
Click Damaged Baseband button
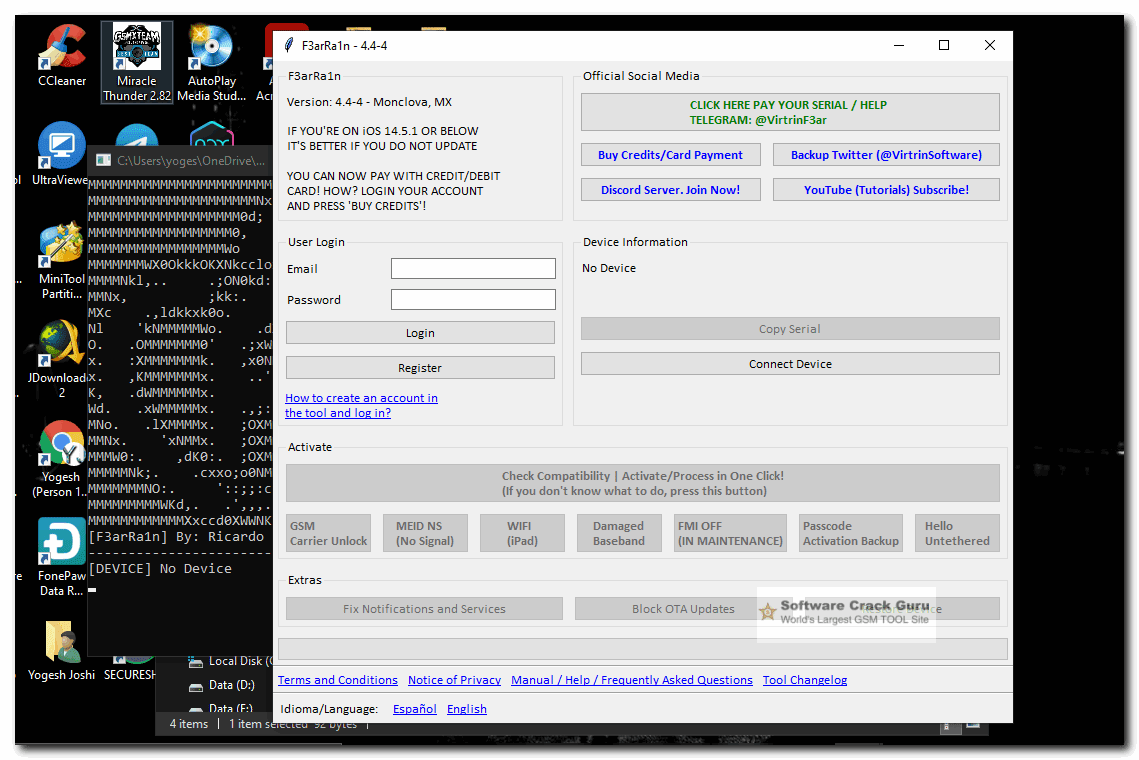(x=619, y=533)
